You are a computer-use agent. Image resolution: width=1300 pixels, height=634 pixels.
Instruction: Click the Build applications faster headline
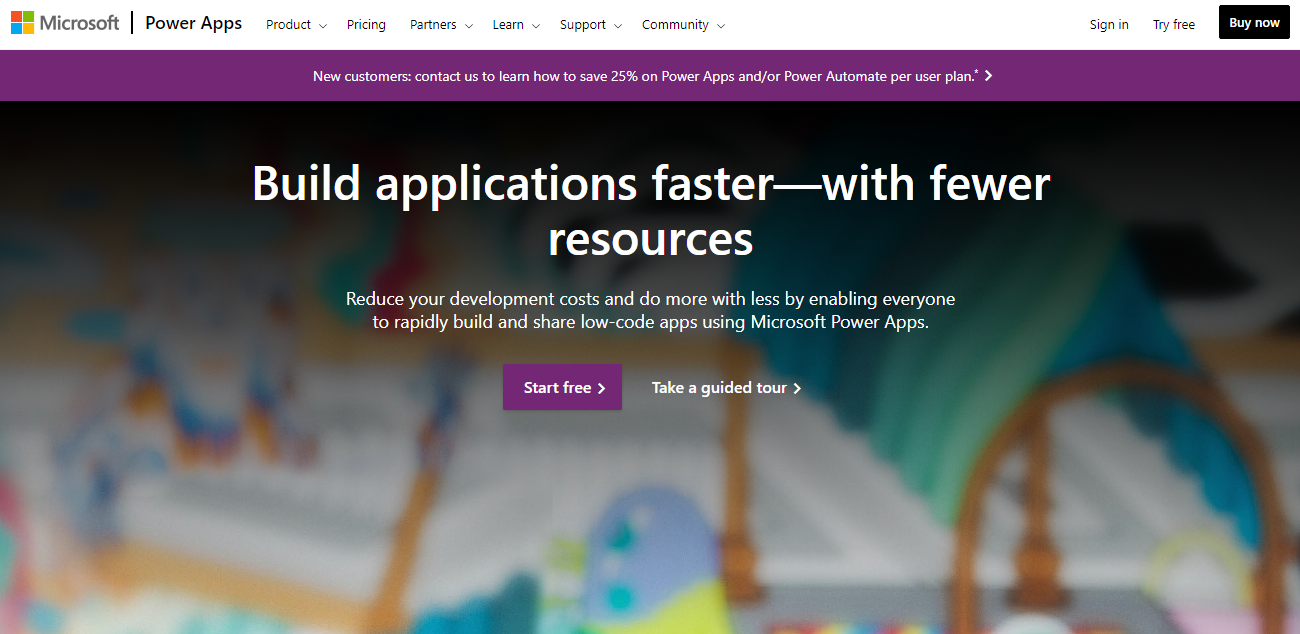coord(651,211)
